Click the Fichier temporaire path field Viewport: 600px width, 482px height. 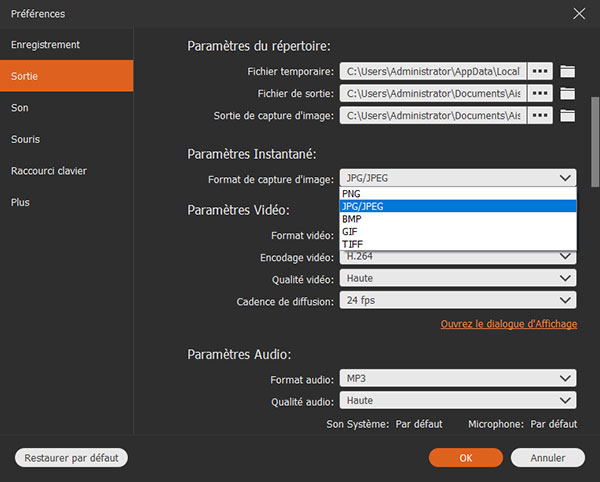tap(433, 71)
